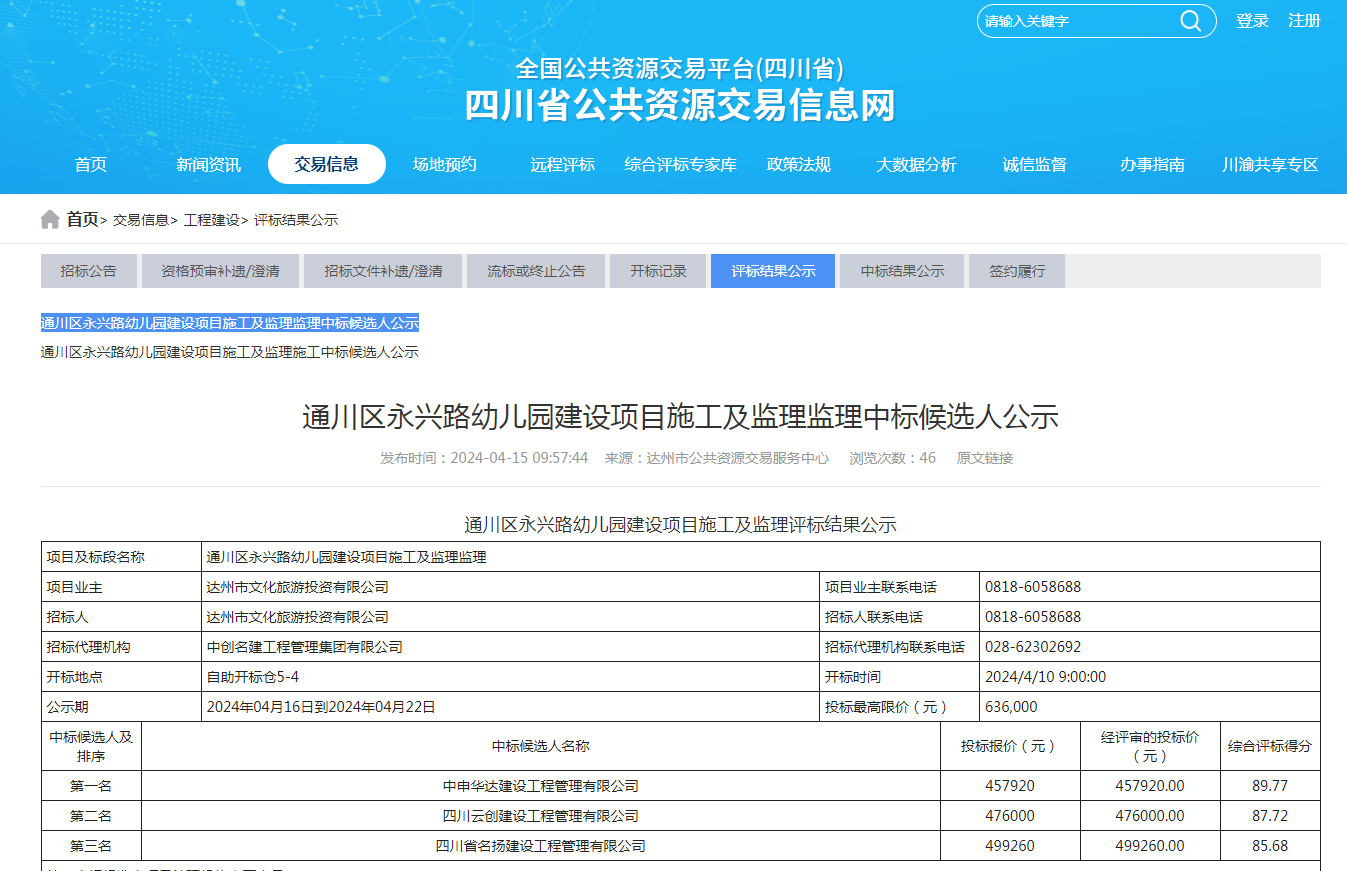Open 场地预约 navigation item

[x=444, y=165]
